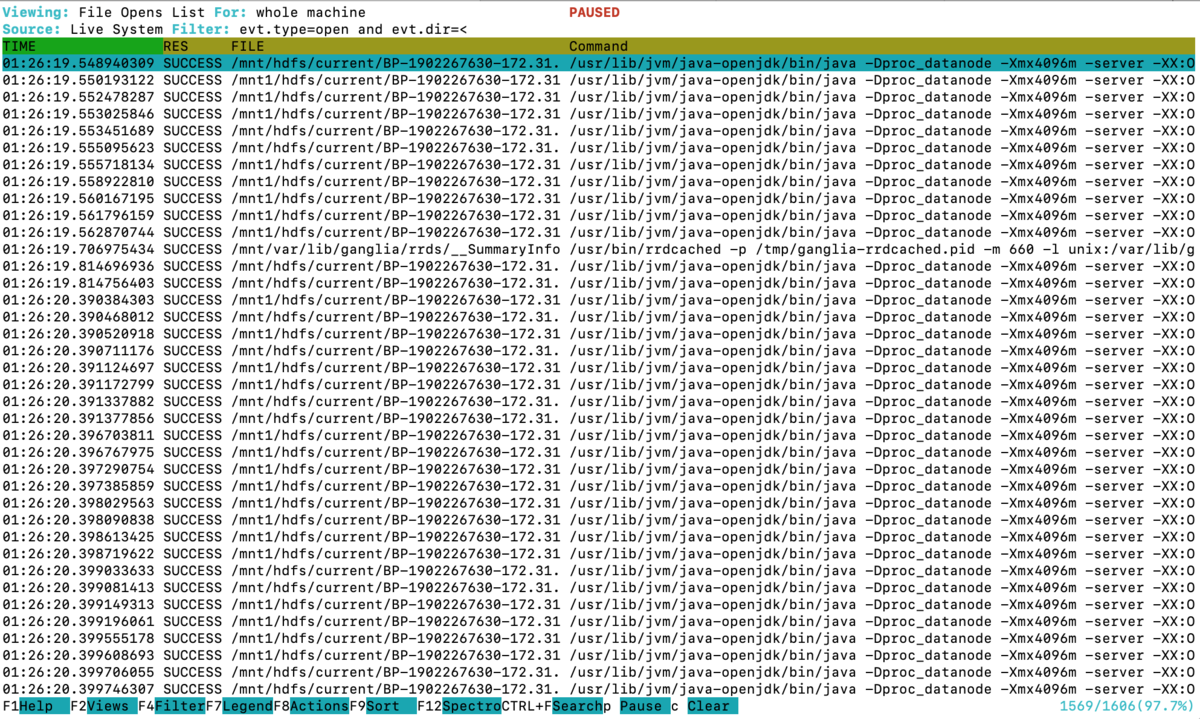1200x719 pixels.
Task: Click the red PAUSED indicator
Action: [x=594, y=12]
